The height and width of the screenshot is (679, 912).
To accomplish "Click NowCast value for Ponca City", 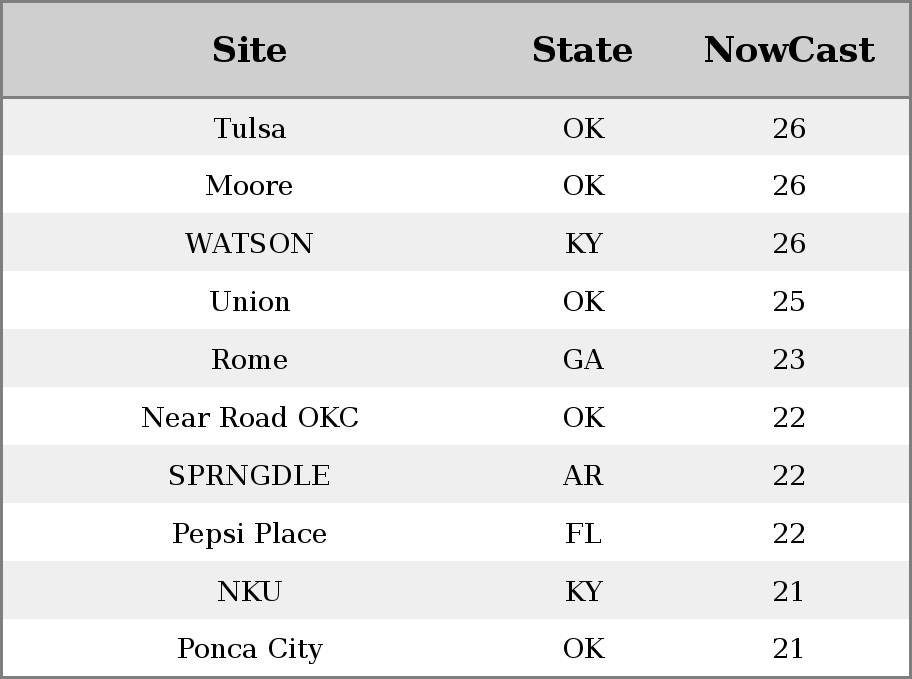I will click(x=789, y=648).
